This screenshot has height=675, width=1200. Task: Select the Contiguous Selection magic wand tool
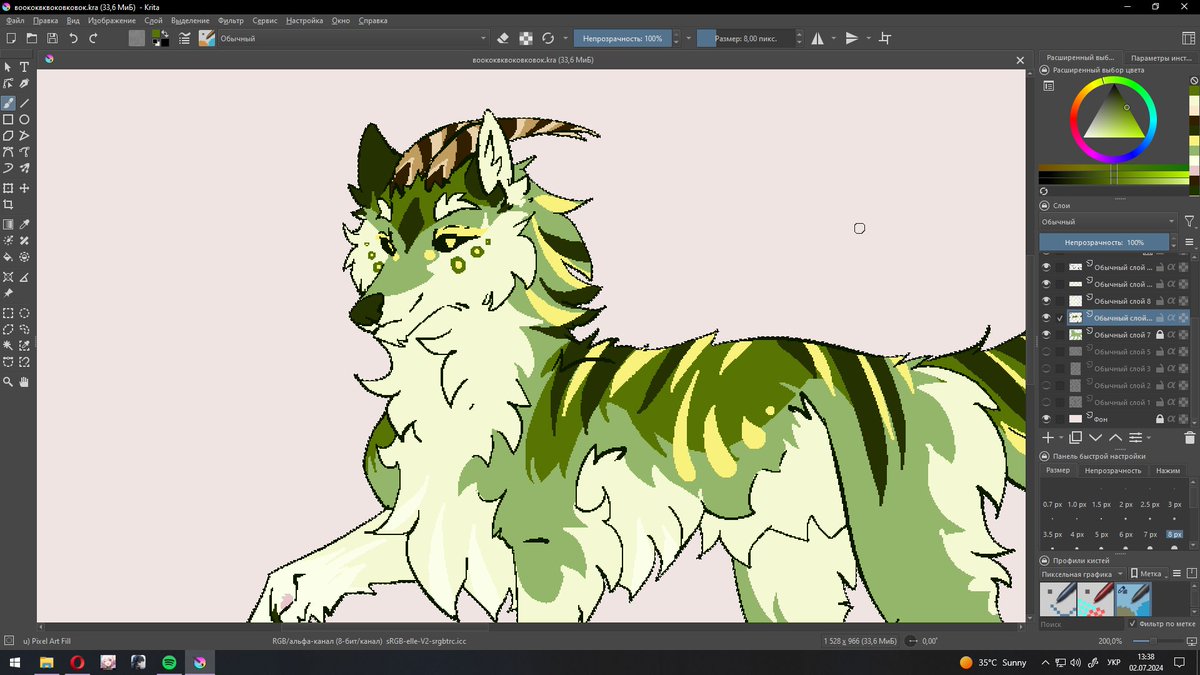pos(8,345)
